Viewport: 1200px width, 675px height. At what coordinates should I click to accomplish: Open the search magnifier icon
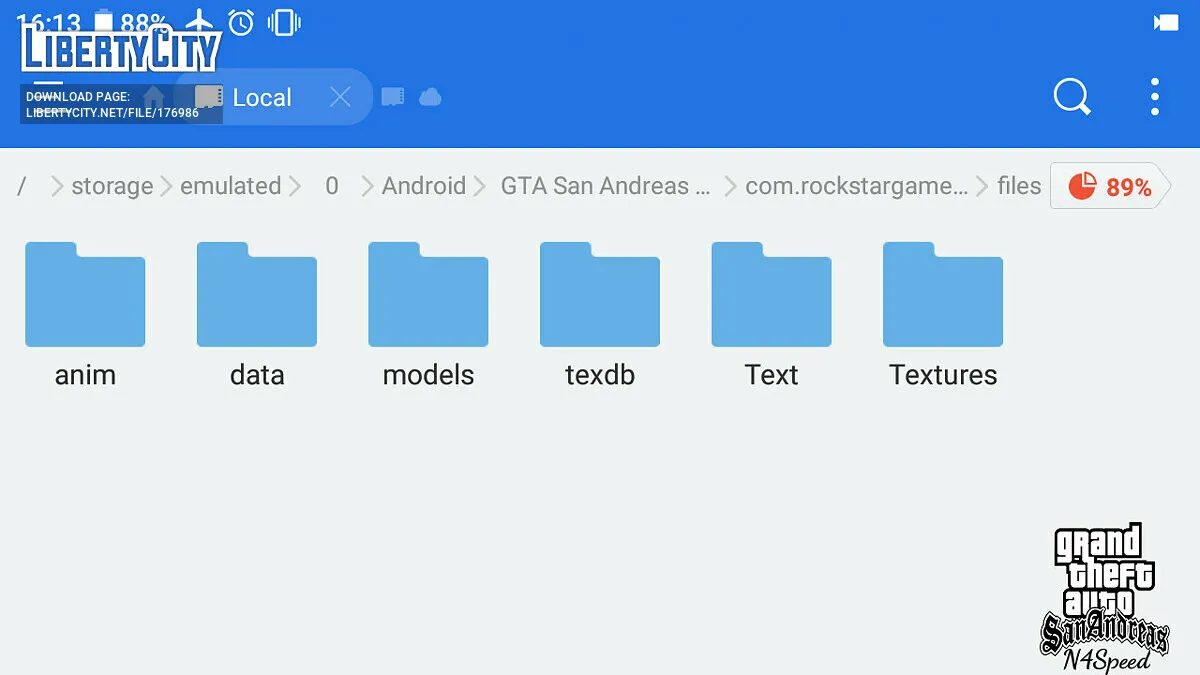point(1072,97)
